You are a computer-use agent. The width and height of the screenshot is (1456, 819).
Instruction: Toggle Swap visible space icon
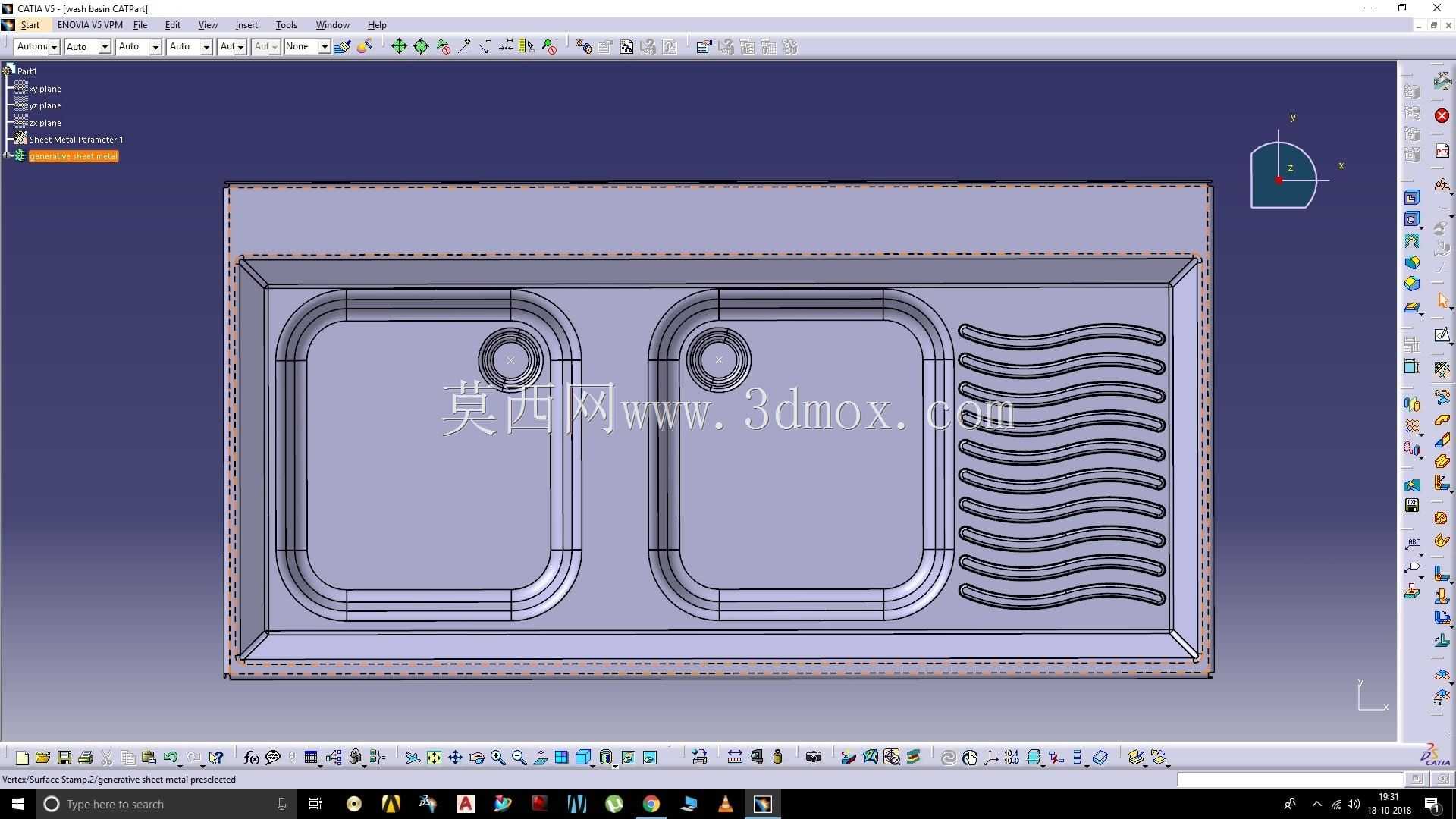tap(650, 758)
